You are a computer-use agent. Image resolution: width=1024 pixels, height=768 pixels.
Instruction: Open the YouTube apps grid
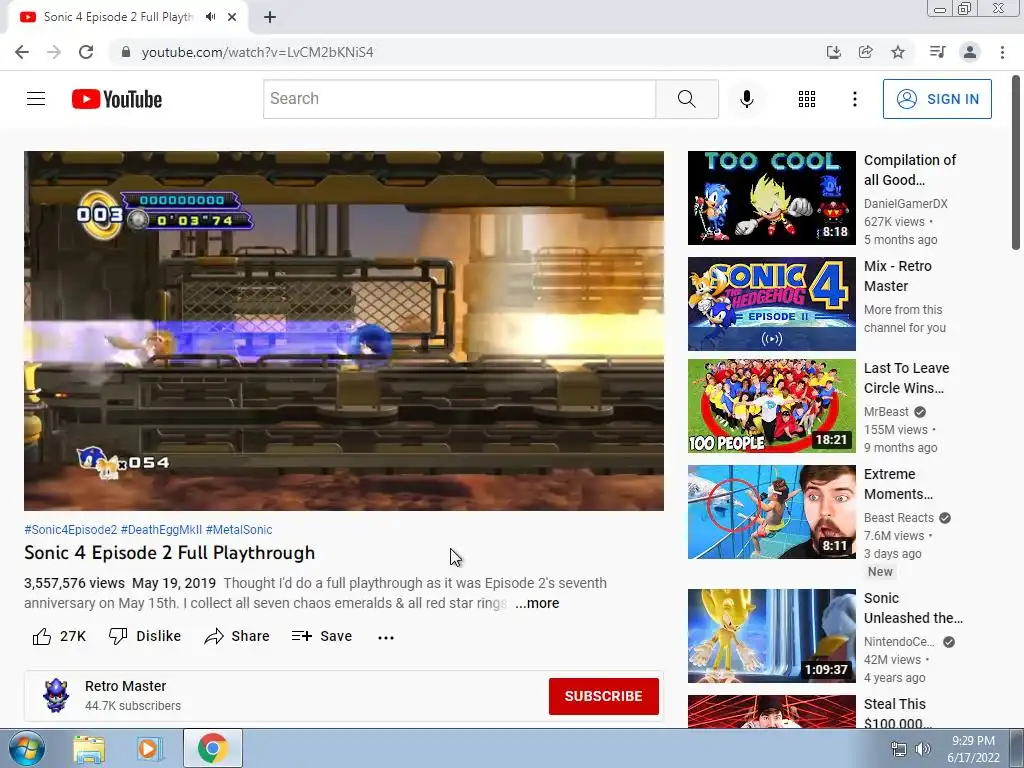pyautogui.click(x=807, y=99)
